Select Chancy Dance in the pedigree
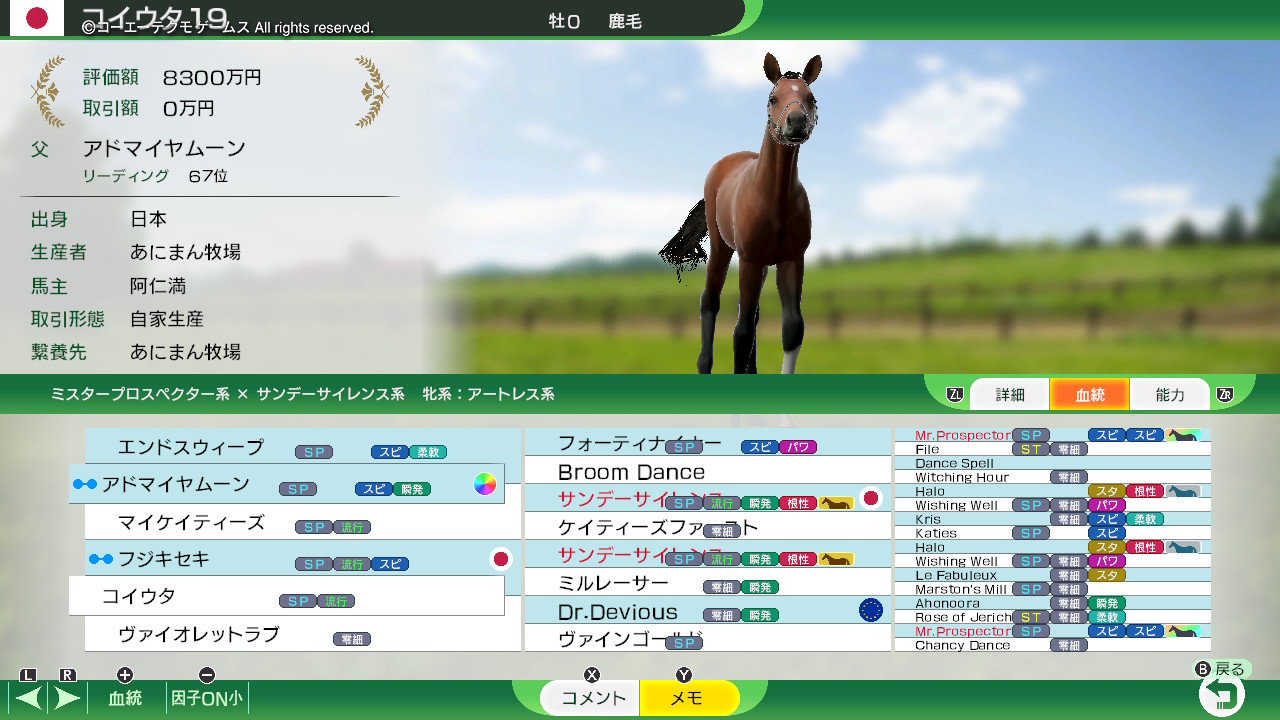Viewport: 1280px width, 720px height. click(1053, 645)
